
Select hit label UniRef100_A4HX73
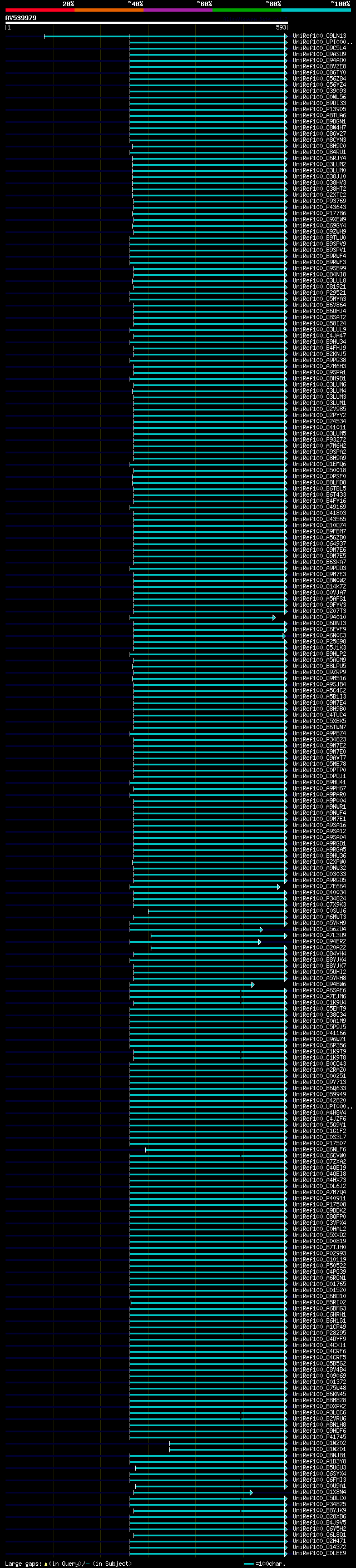point(319,1180)
